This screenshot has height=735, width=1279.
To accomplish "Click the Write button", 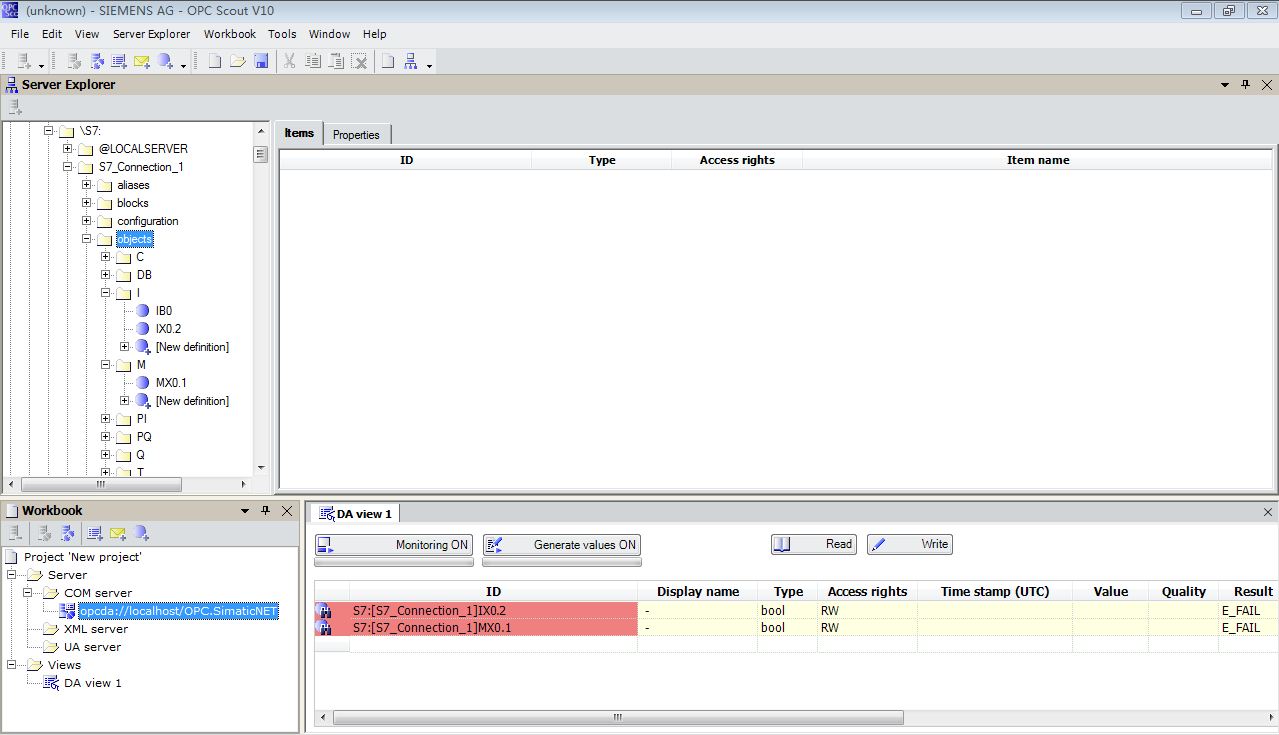I will [x=910, y=544].
